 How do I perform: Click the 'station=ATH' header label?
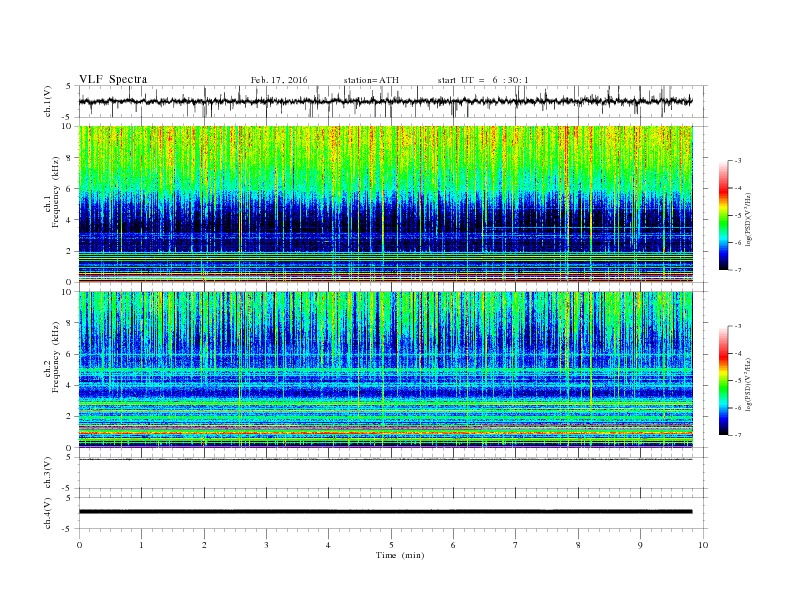click(371, 80)
